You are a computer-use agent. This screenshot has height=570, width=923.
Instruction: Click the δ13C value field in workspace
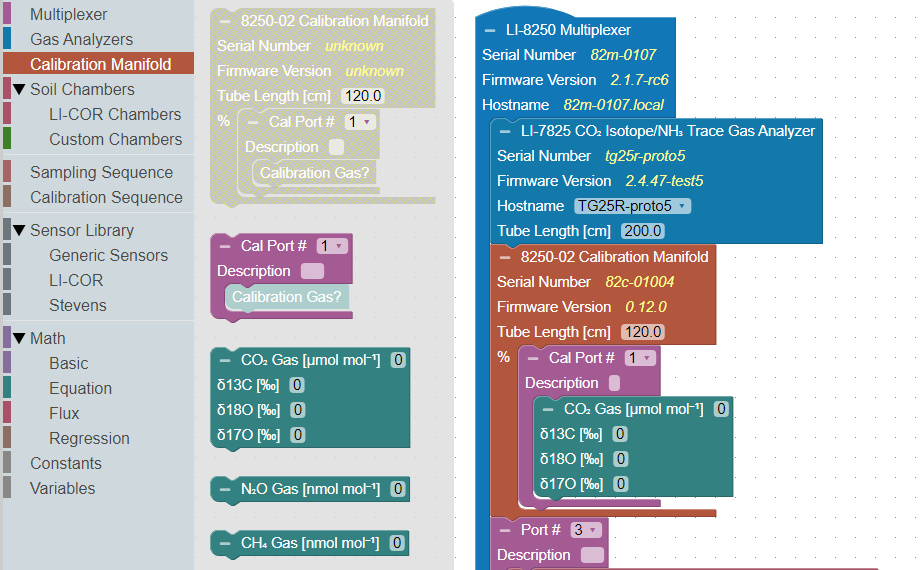620,434
